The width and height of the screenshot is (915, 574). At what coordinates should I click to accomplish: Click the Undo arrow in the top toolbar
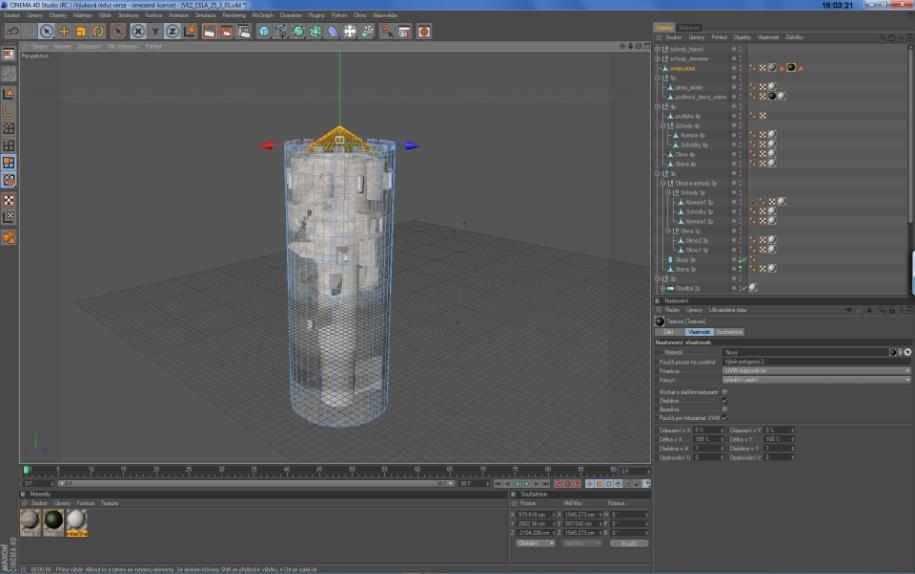click(x=12, y=32)
